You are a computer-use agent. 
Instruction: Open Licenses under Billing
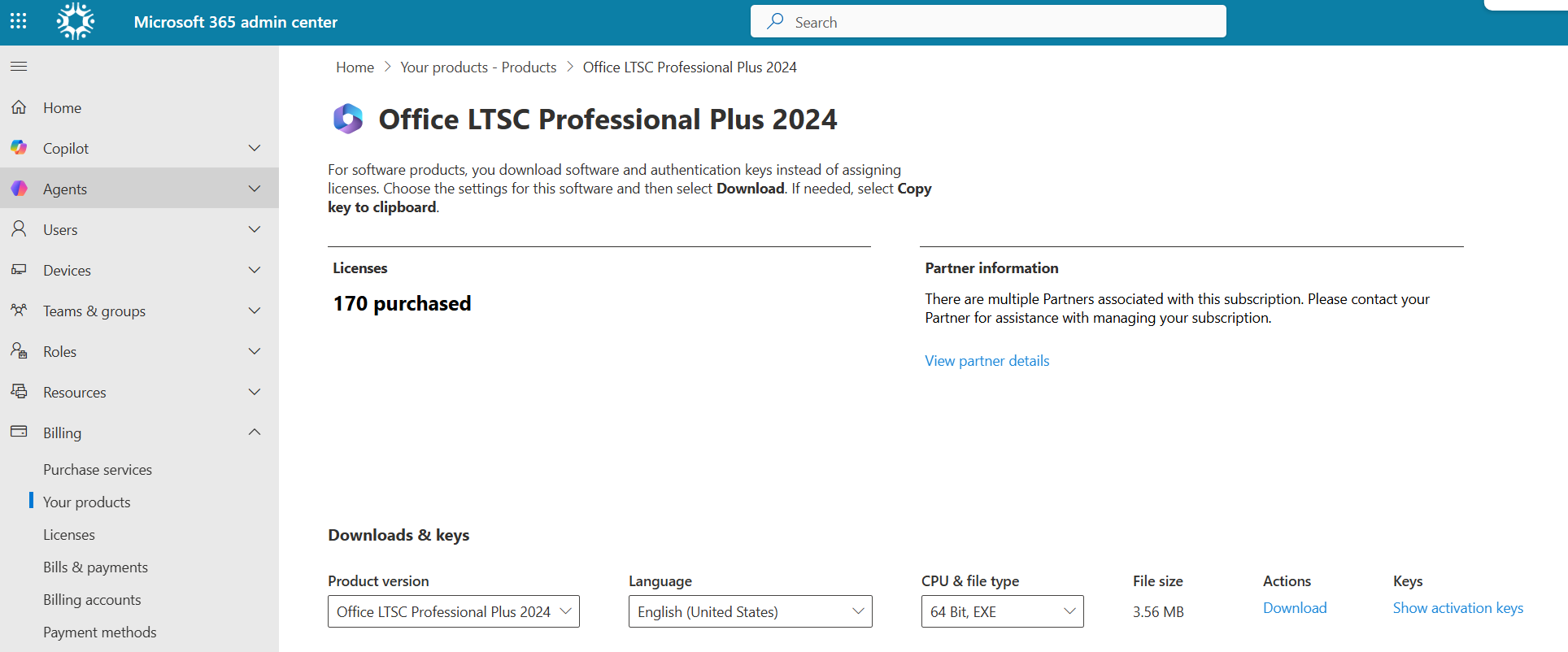tap(69, 534)
